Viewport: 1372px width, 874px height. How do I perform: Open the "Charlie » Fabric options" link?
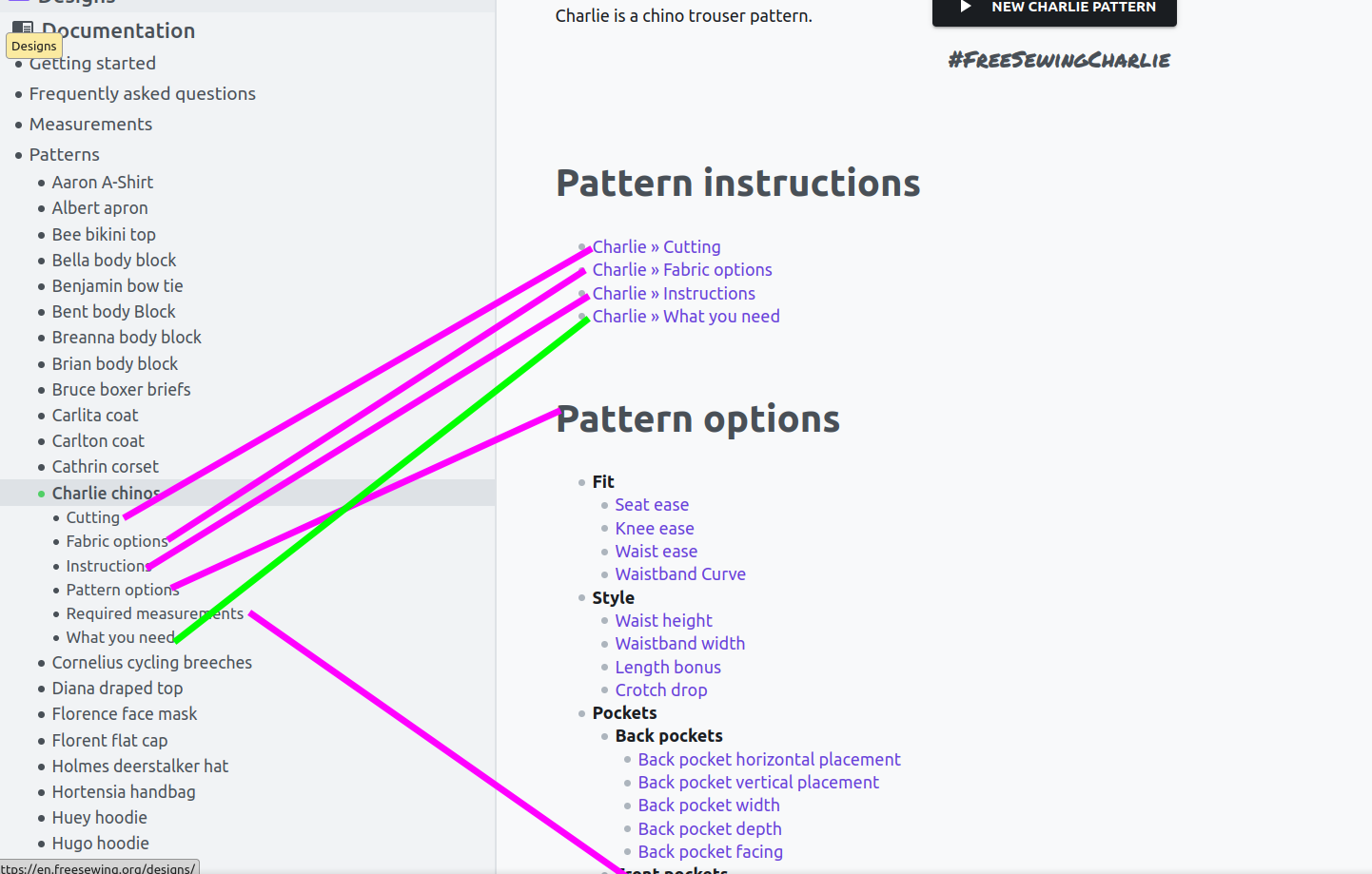[681, 269]
